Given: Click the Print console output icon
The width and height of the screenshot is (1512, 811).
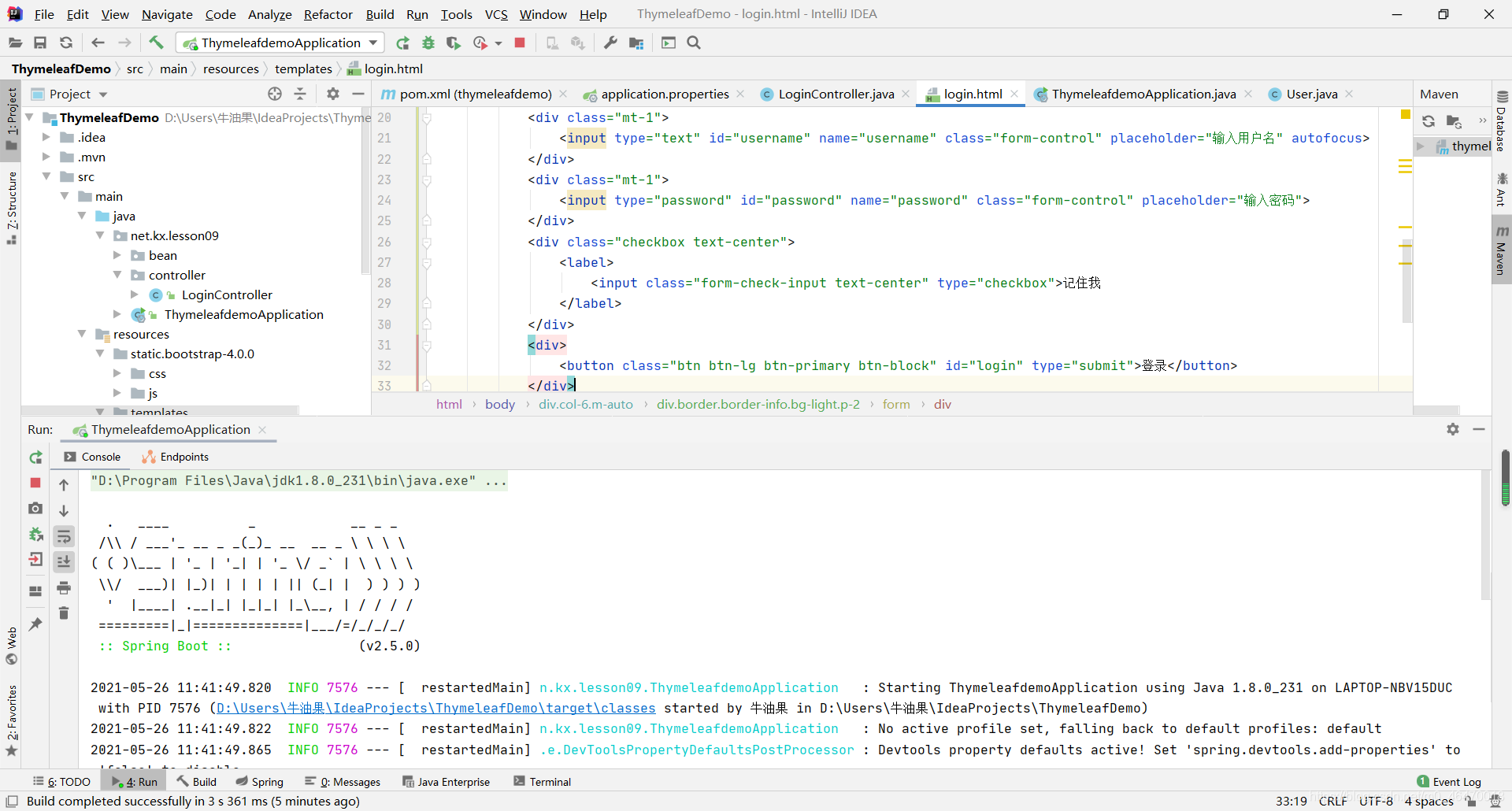Looking at the screenshot, I should (64, 587).
